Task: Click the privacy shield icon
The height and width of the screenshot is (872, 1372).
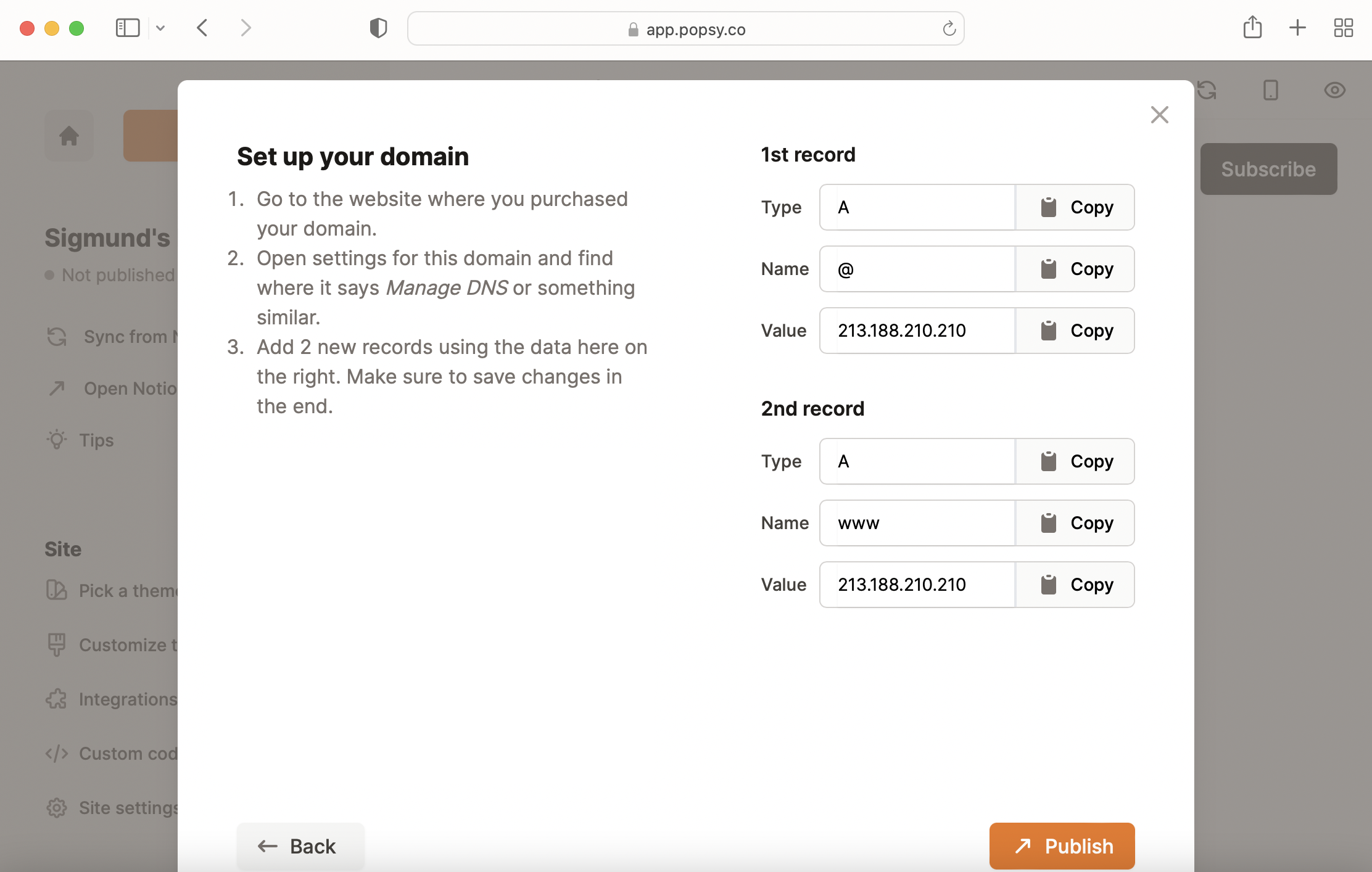Action: click(378, 28)
